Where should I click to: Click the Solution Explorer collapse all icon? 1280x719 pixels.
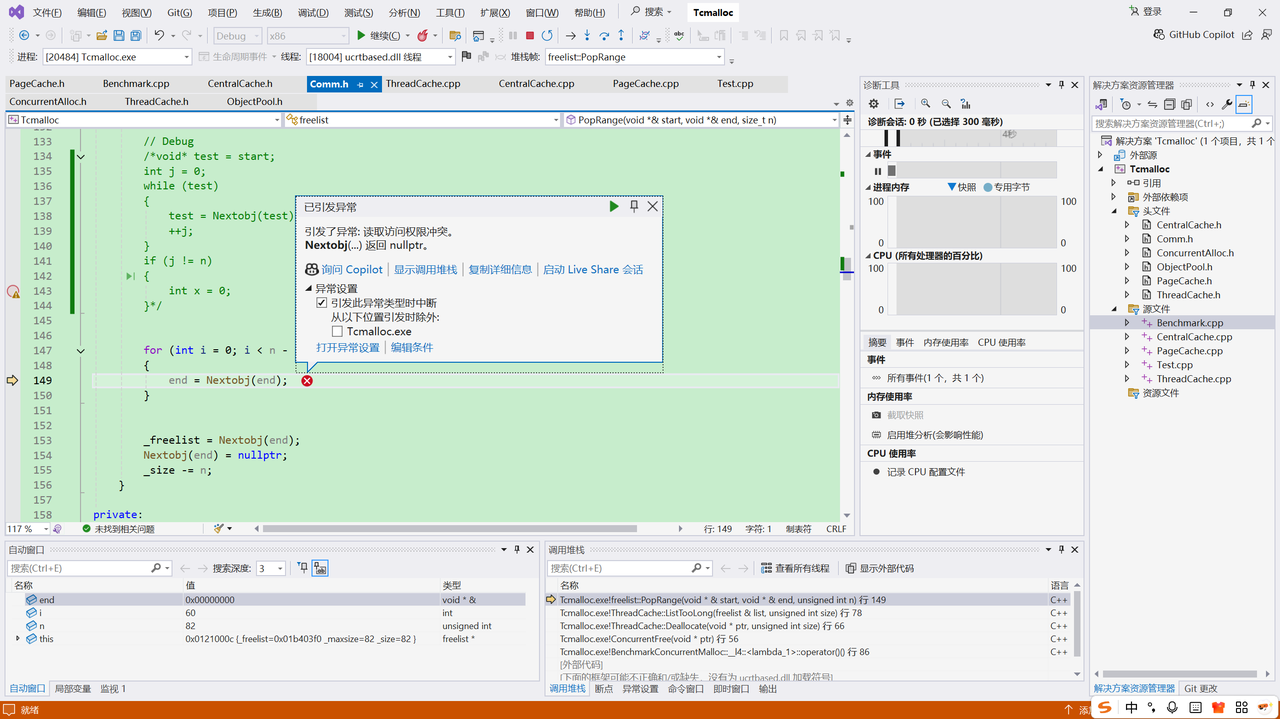click(x=1169, y=104)
